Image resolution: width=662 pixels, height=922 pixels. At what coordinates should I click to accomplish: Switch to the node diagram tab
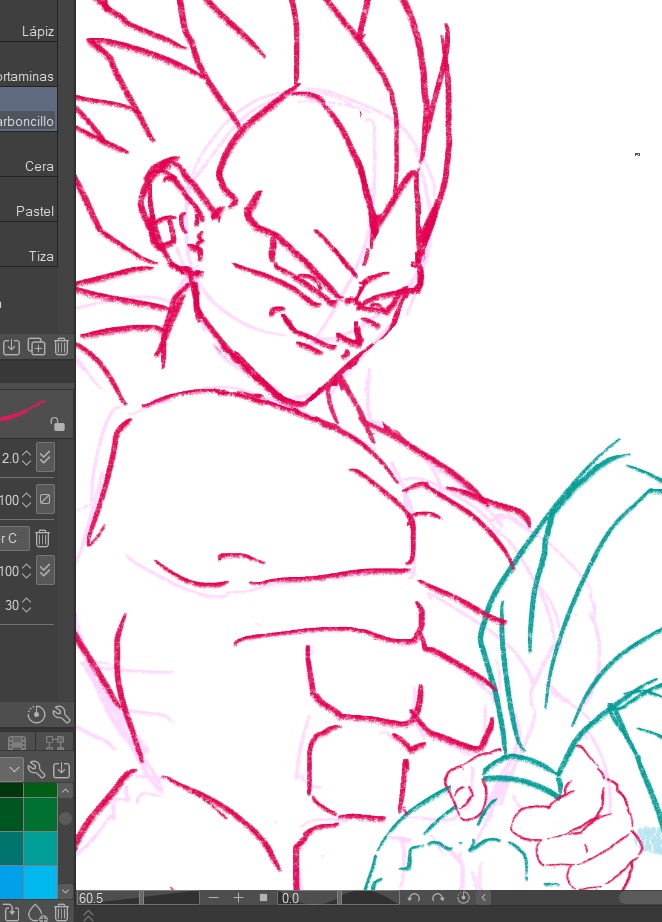point(55,742)
